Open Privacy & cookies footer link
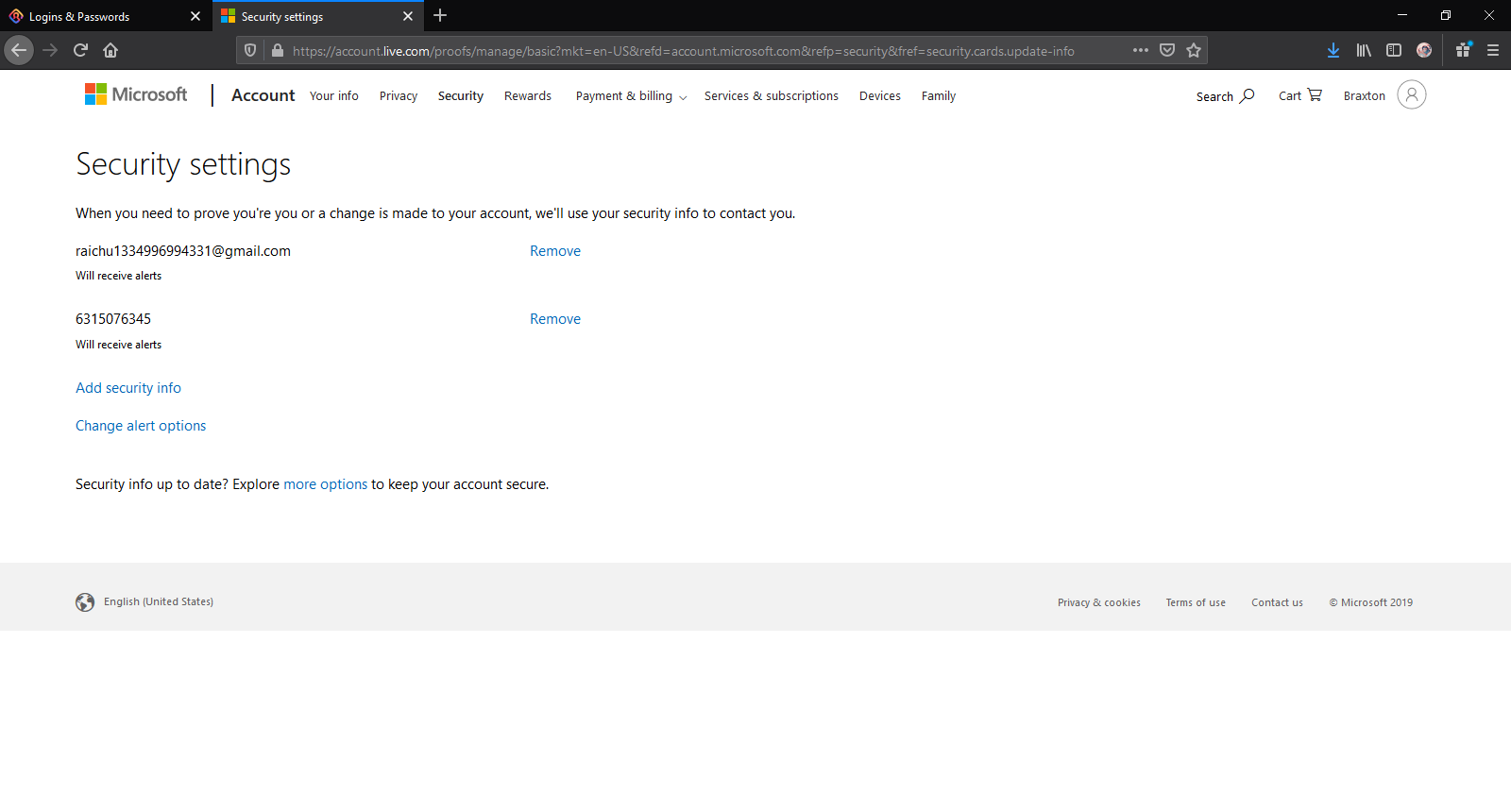Viewport: 1511px width, 812px height. 1099,602
